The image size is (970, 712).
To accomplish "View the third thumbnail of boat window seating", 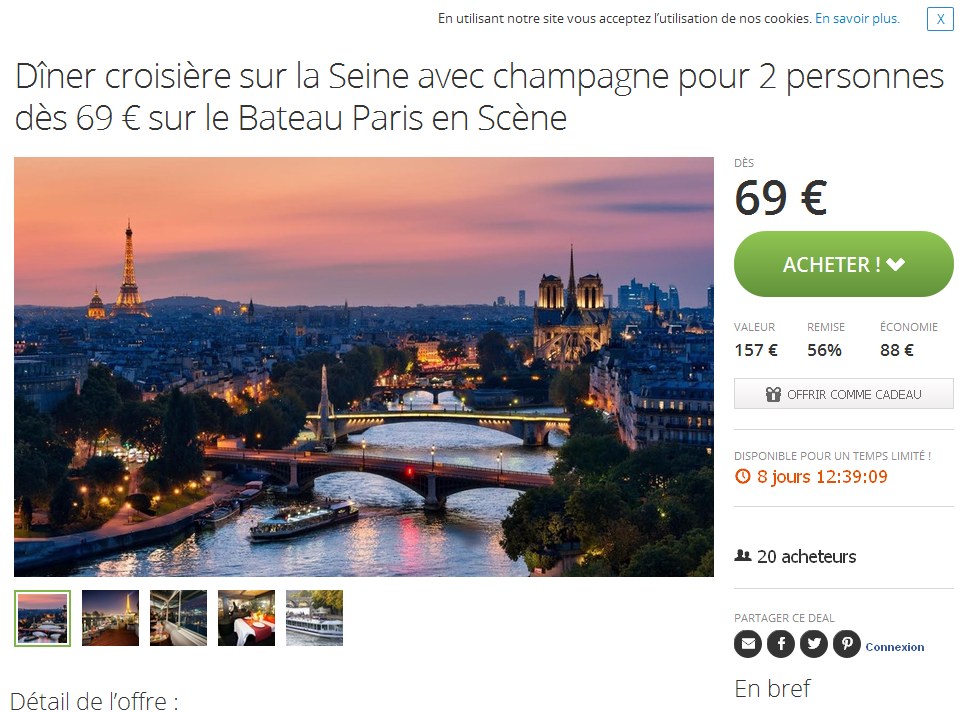I will point(178,618).
